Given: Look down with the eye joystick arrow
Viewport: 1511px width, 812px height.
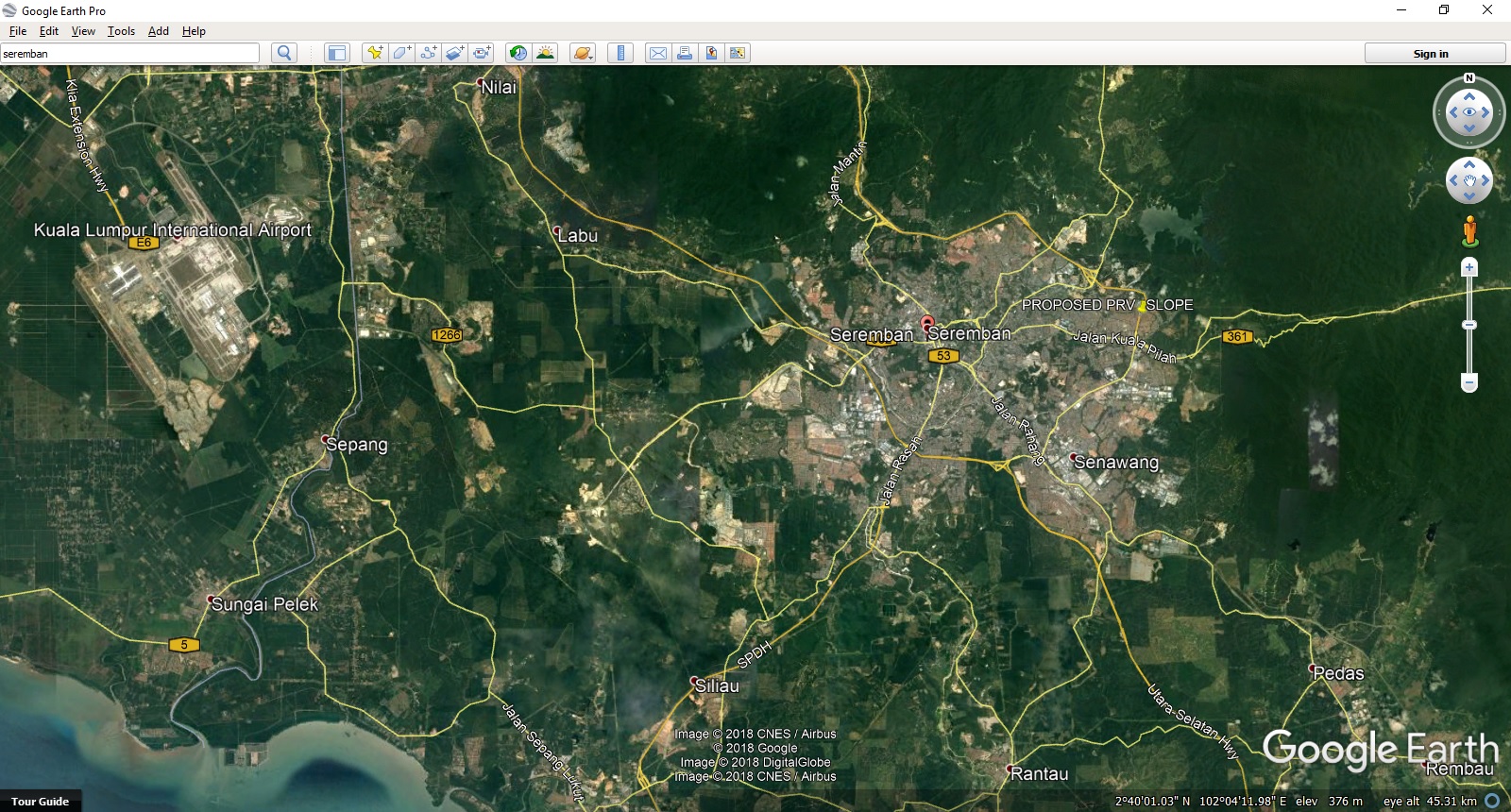Looking at the screenshot, I should 1469,128.
